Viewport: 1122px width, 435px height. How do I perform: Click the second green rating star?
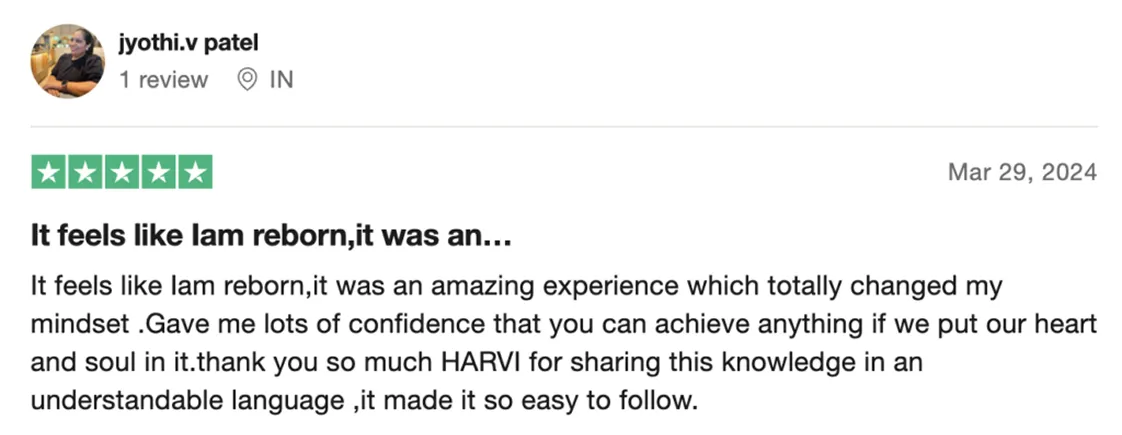point(85,172)
